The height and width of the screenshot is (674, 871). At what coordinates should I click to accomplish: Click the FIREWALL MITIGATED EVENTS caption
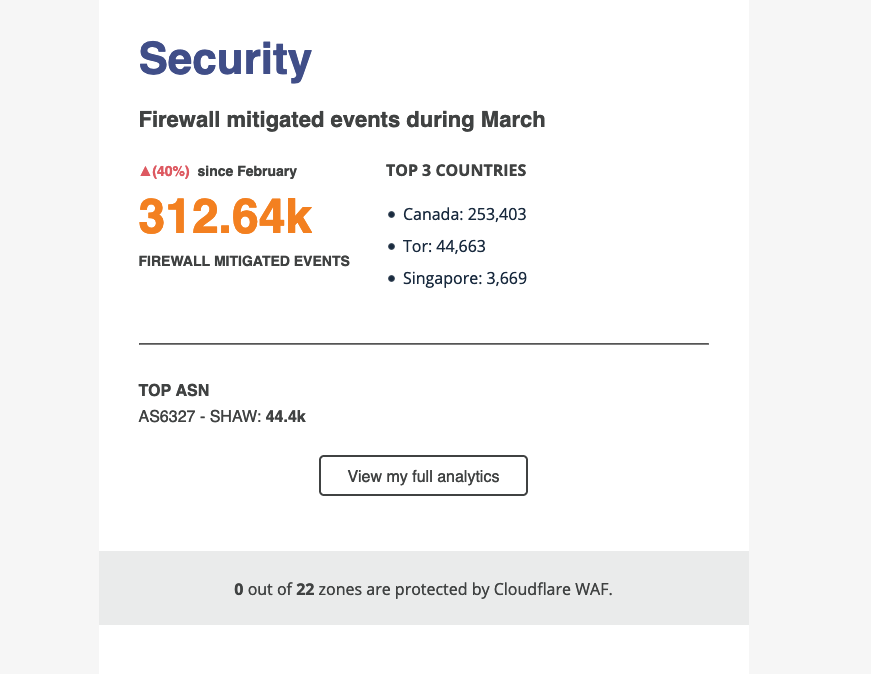[x=244, y=261]
